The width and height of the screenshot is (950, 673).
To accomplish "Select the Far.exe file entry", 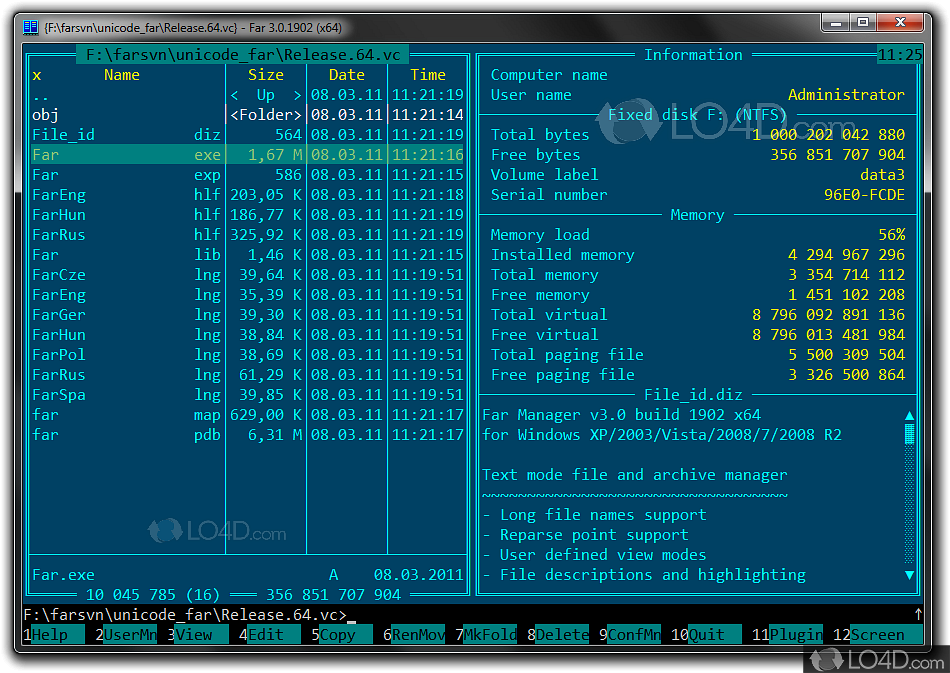I will pyautogui.click(x=62, y=154).
